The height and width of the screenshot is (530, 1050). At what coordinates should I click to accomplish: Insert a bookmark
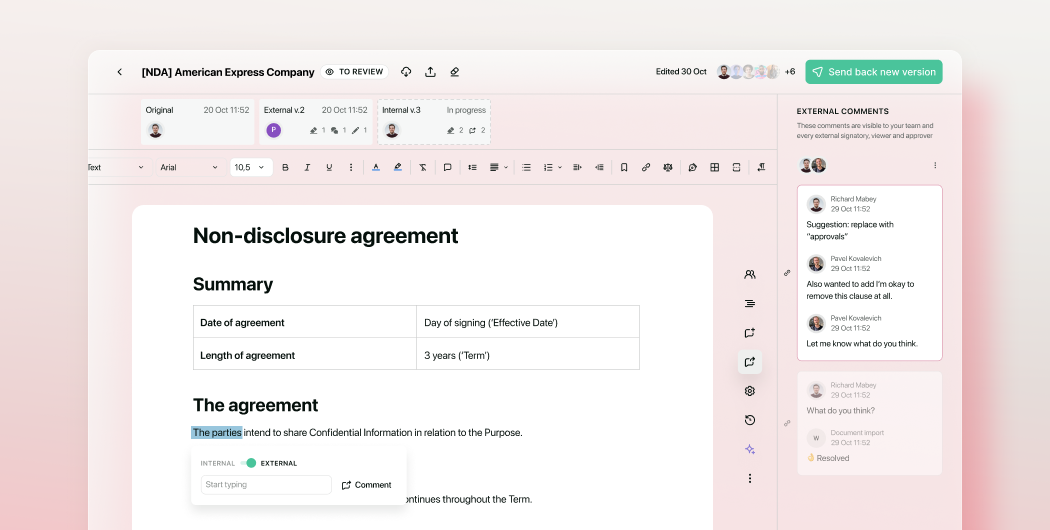(624, 168)
